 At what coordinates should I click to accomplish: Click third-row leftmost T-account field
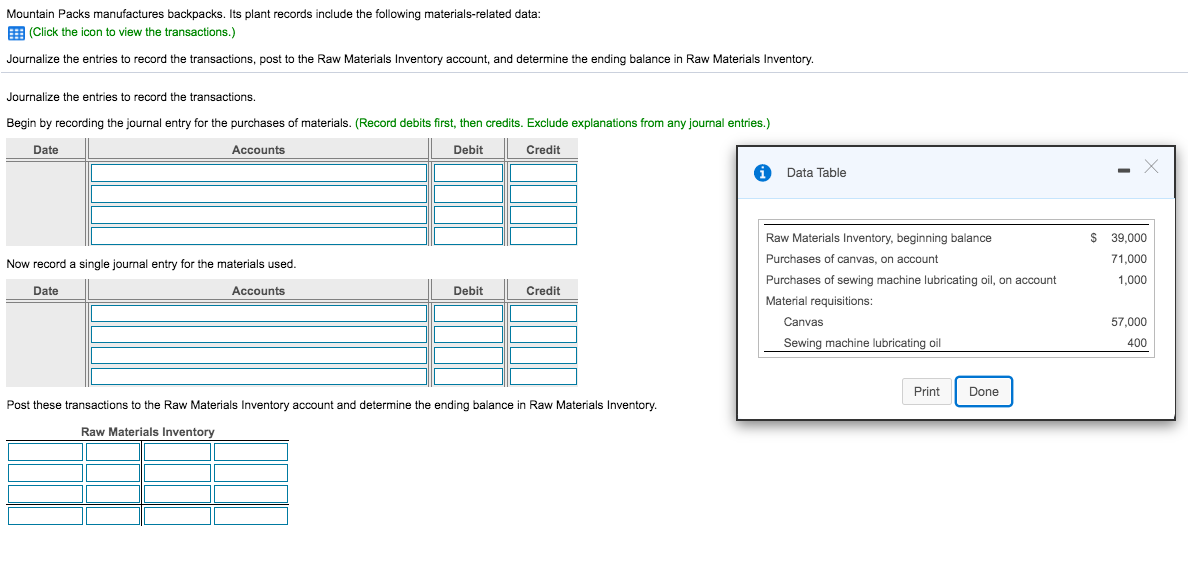(x=45, y=494)
